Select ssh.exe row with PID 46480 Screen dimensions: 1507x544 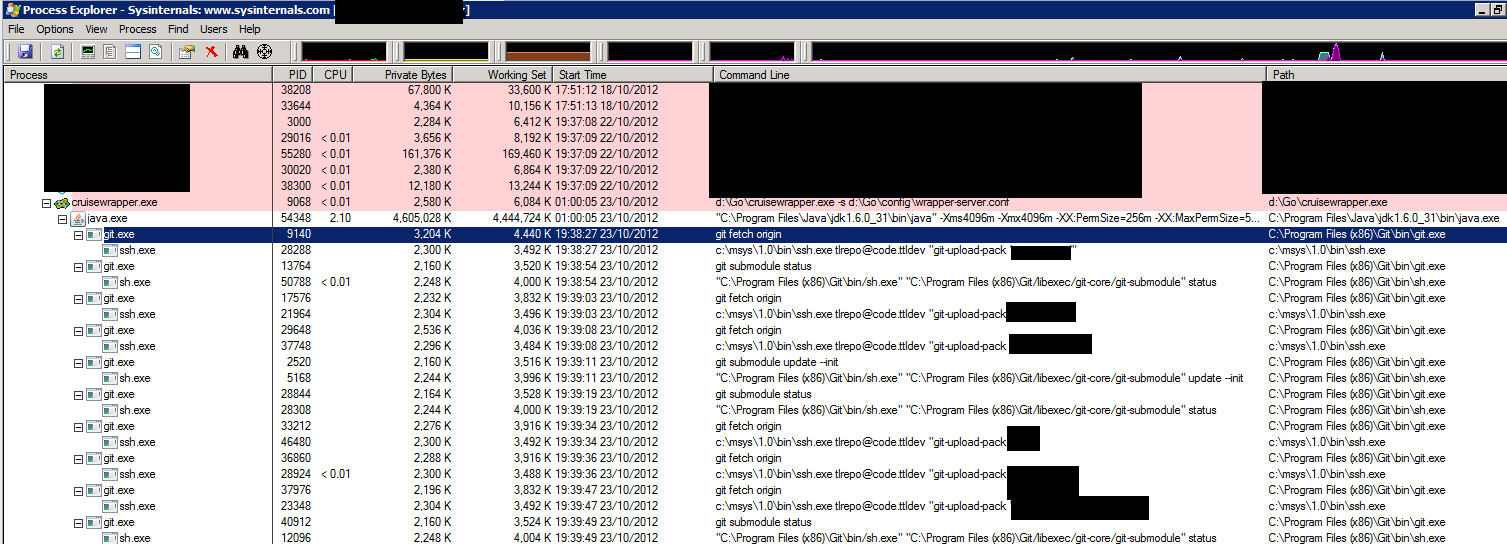[x=755, y=442]
